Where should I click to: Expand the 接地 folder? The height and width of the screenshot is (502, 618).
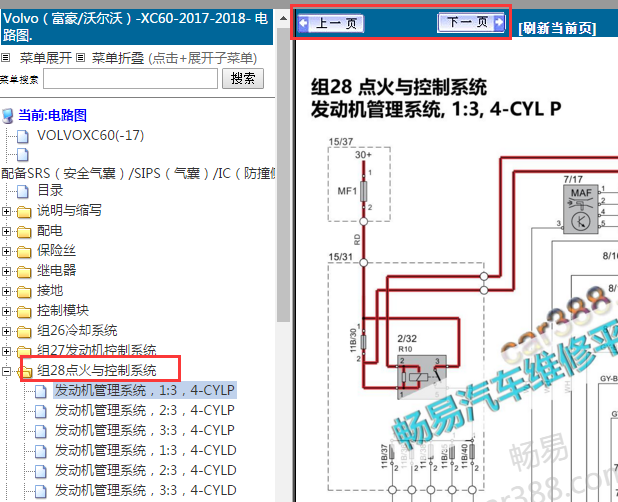[x=6, y=291]
